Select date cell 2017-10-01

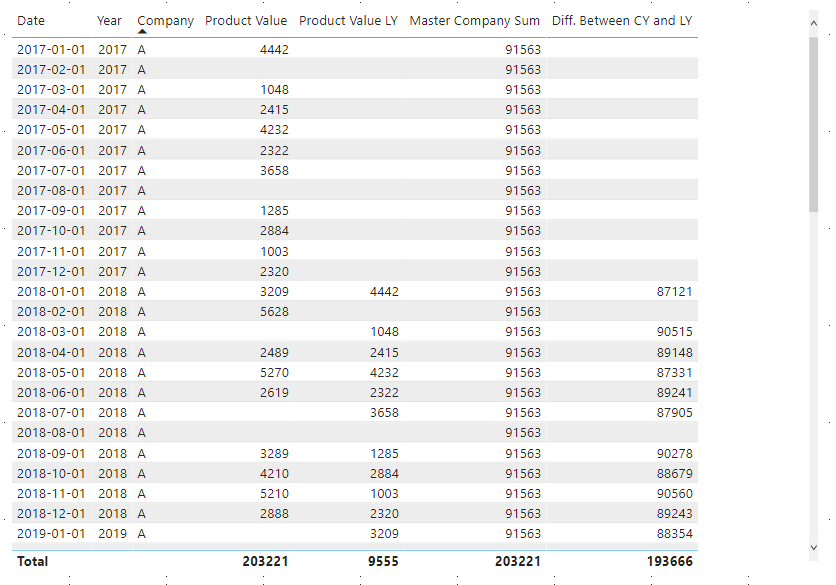51,231
